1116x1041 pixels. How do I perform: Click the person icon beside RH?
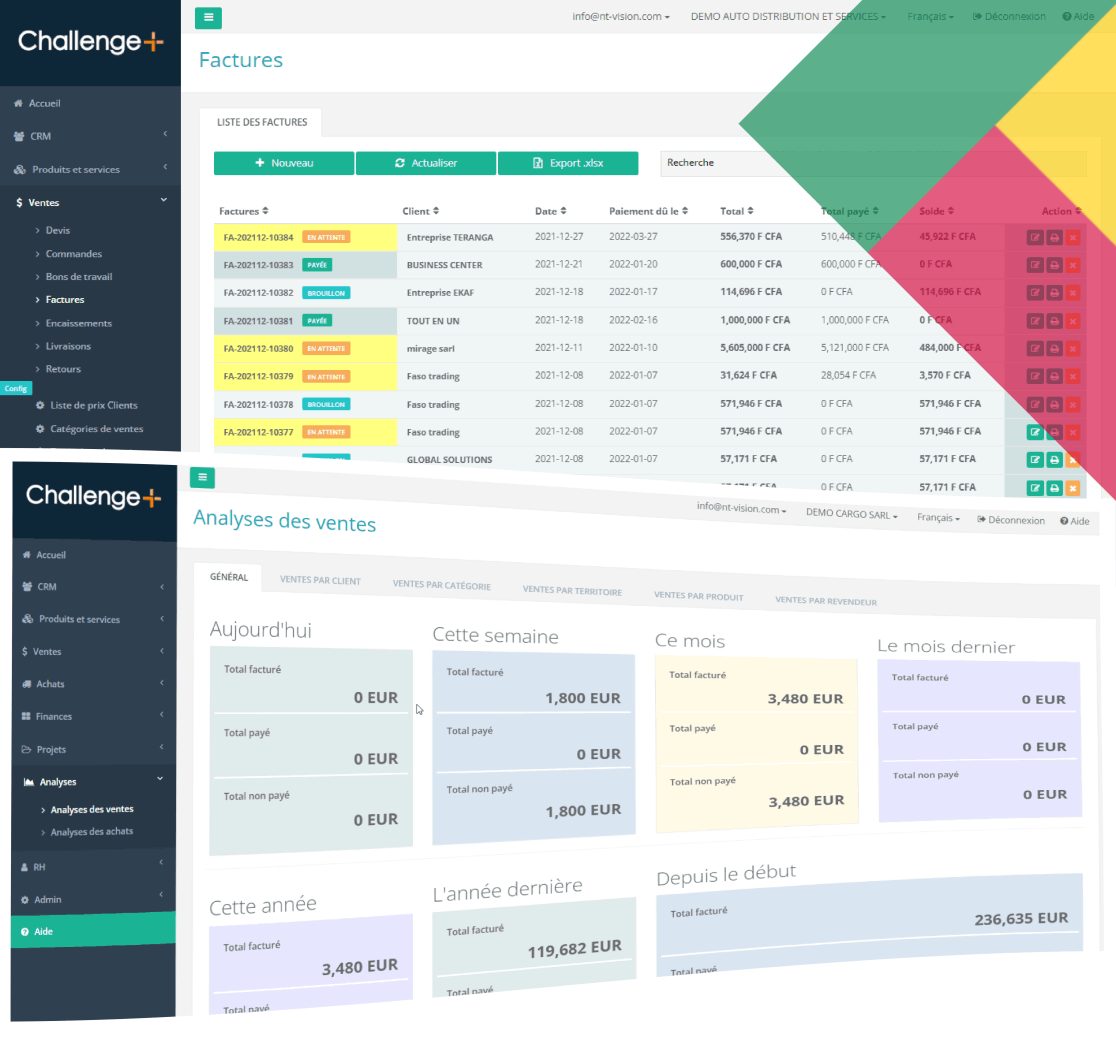[25, 867]
